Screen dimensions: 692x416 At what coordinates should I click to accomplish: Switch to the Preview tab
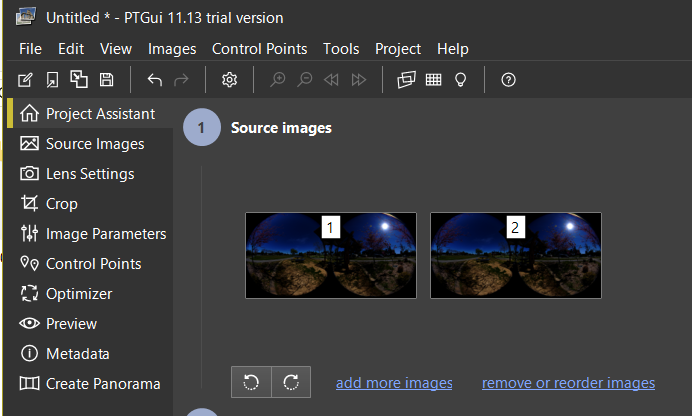click(x=90, y=324)
